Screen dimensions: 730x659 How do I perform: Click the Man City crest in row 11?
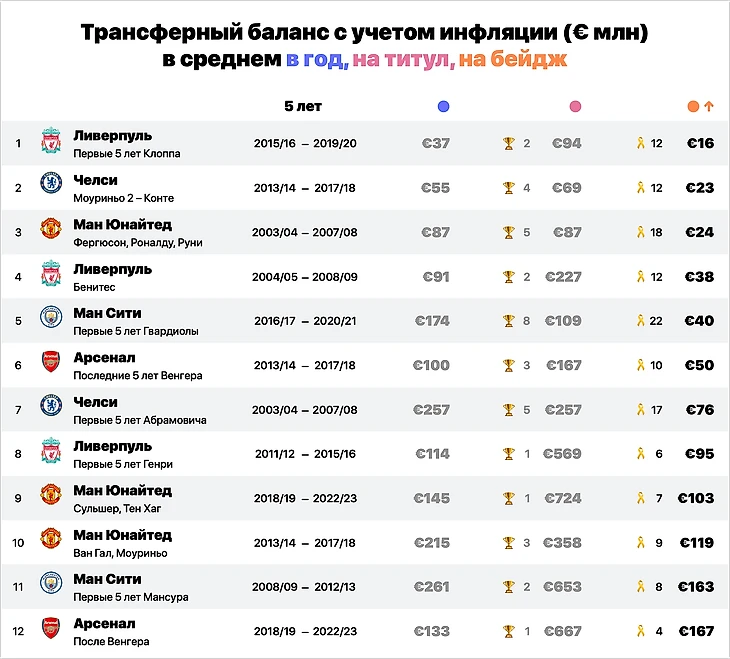pos(50,586)
